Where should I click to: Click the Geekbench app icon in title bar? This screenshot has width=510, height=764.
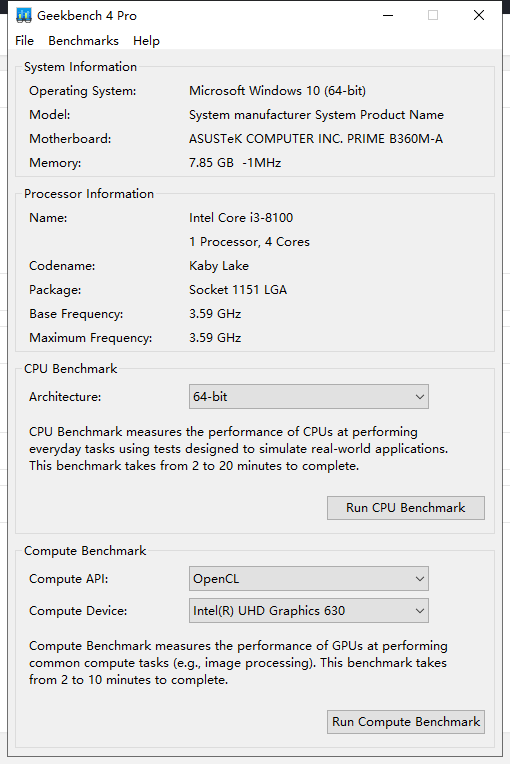[23, 16]
